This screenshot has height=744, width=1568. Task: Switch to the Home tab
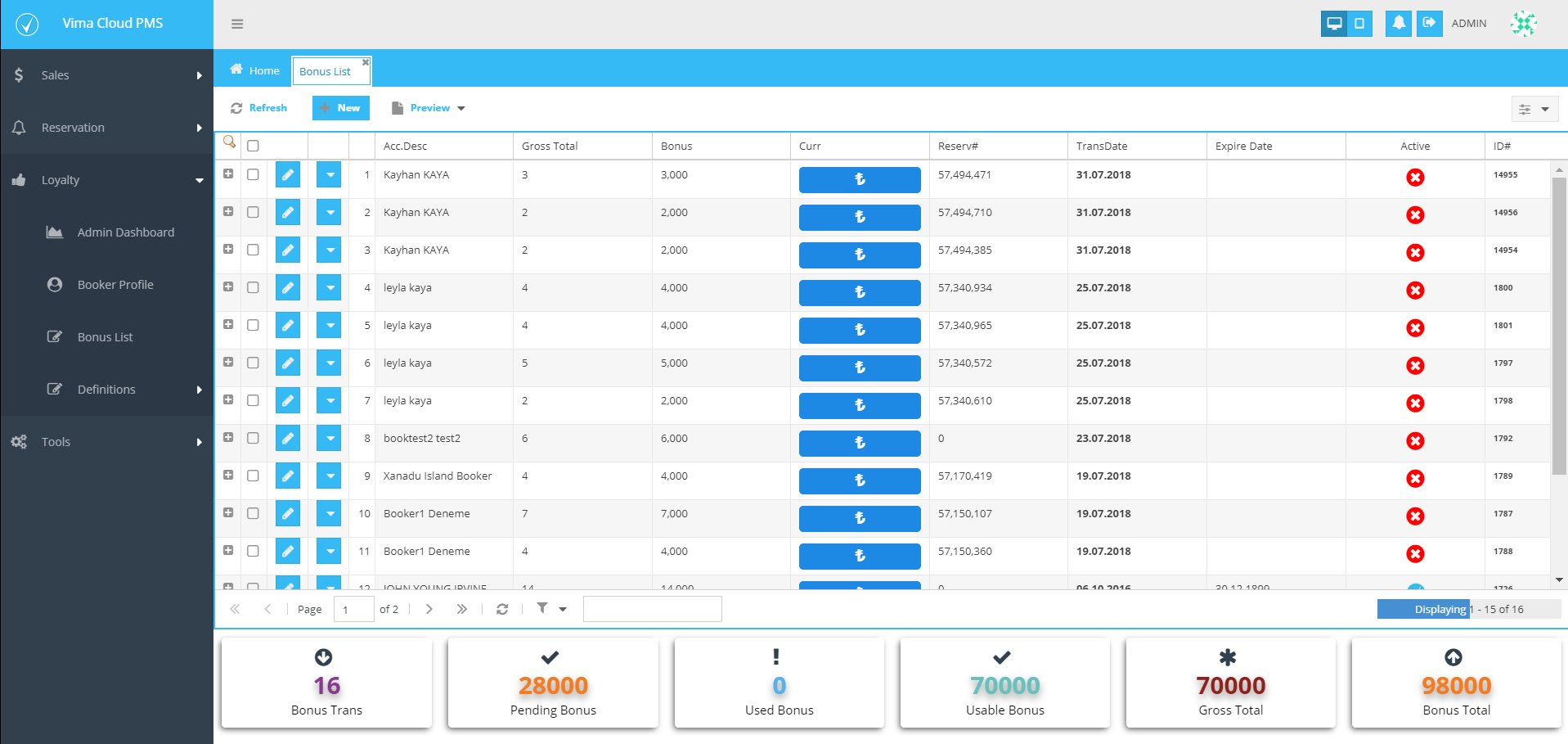point(254,70)
